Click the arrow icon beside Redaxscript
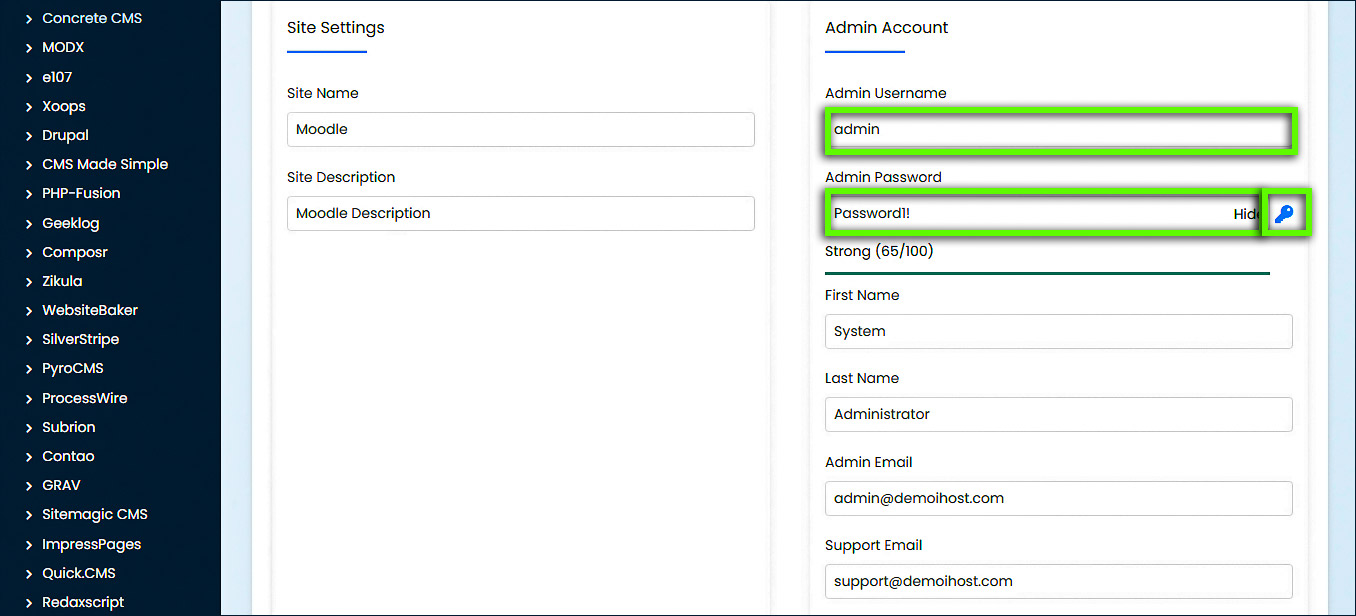 pyautogui.click(x=28, y=601)
